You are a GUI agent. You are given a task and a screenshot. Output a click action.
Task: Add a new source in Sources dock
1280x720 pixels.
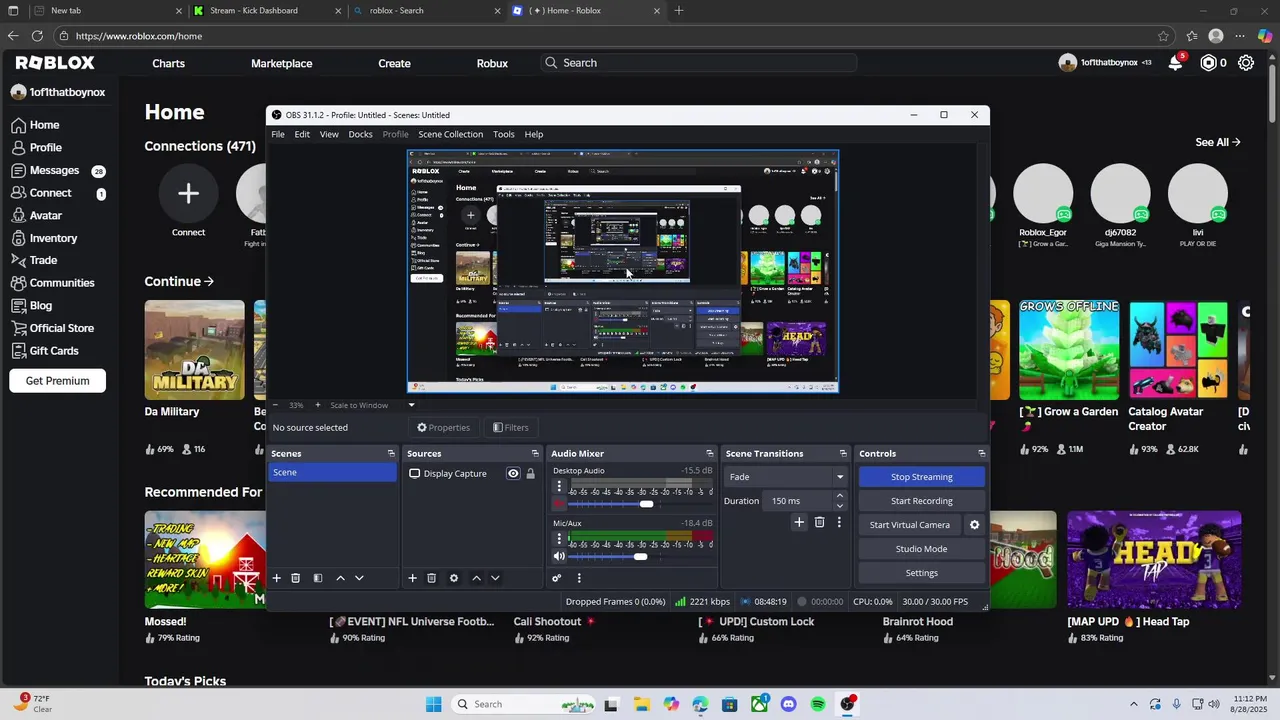[x=412, y=578]
